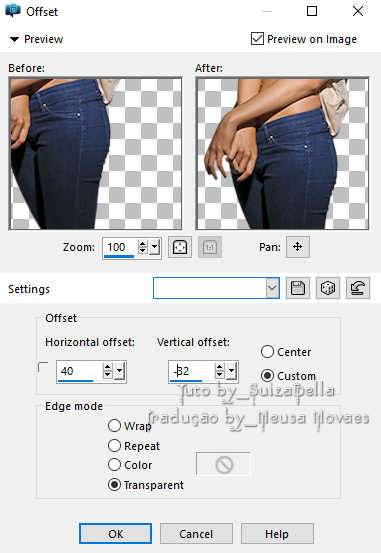This screenshot has height=553, width=381.
Task: Click the Help button
Action: (x=277, y=534)
